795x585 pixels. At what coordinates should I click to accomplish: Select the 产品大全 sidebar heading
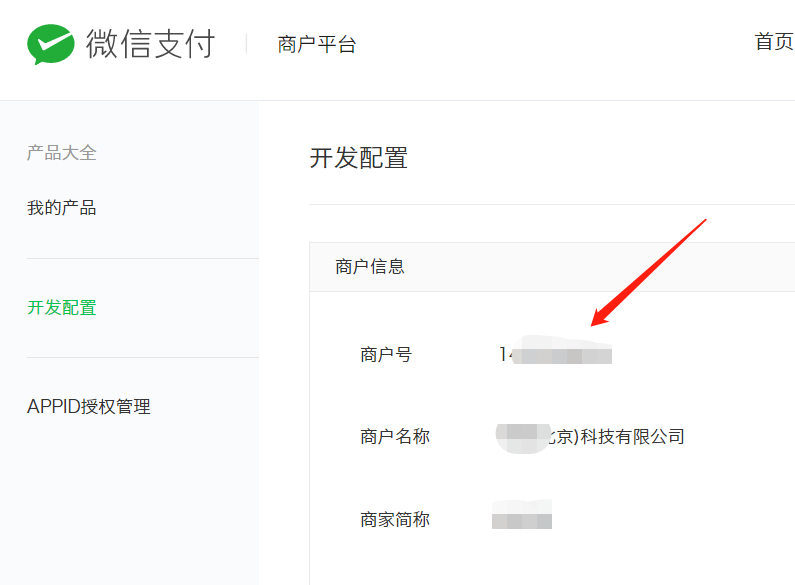coord(61,153)
